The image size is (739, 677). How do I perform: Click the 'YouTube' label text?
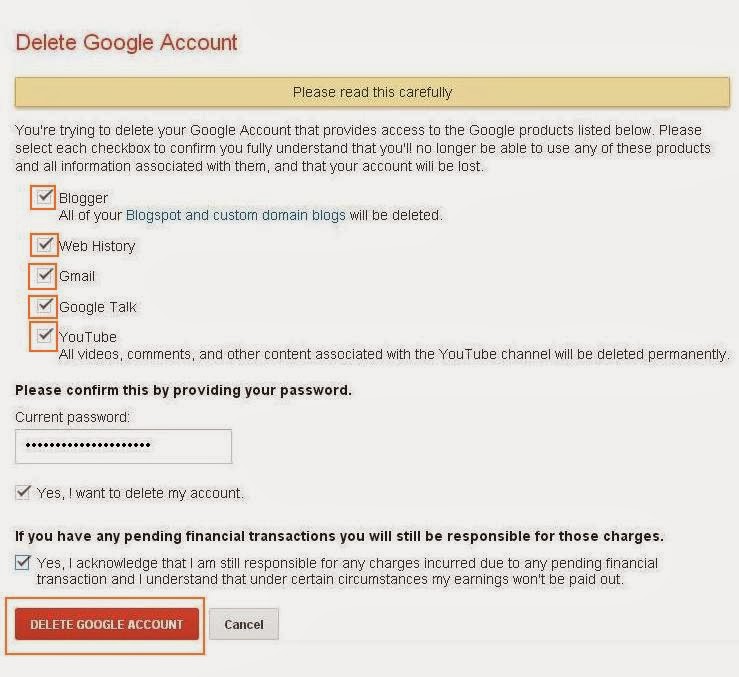(87, 337)
